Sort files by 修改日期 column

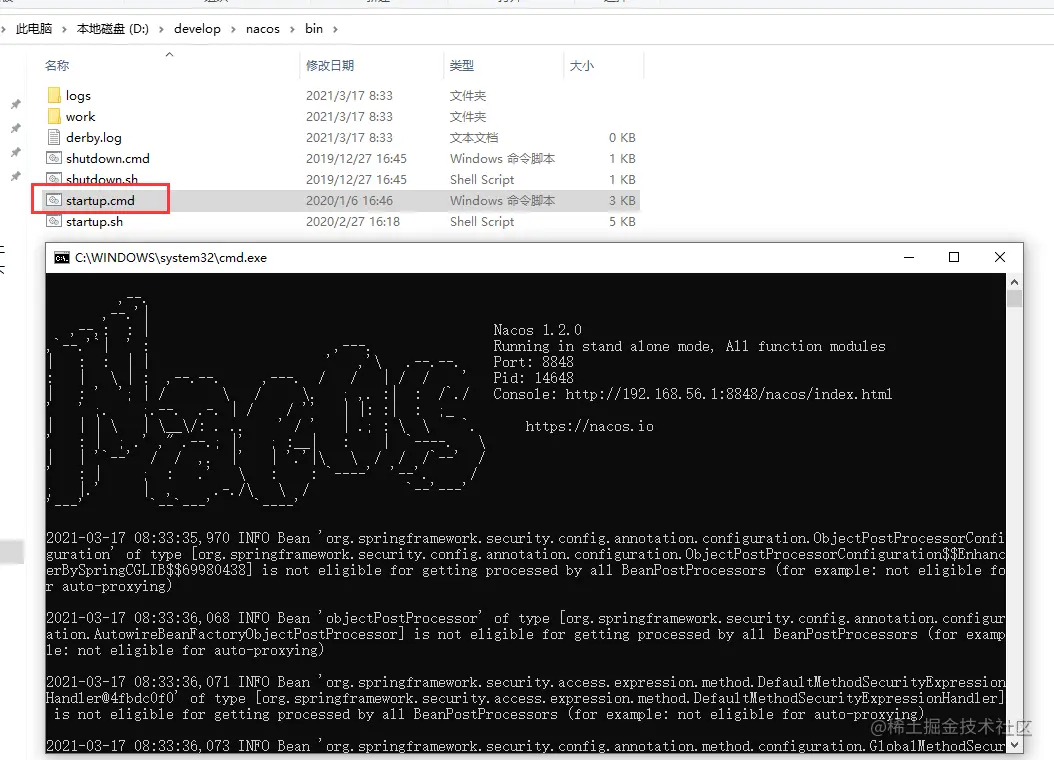(x=330, y=65)
